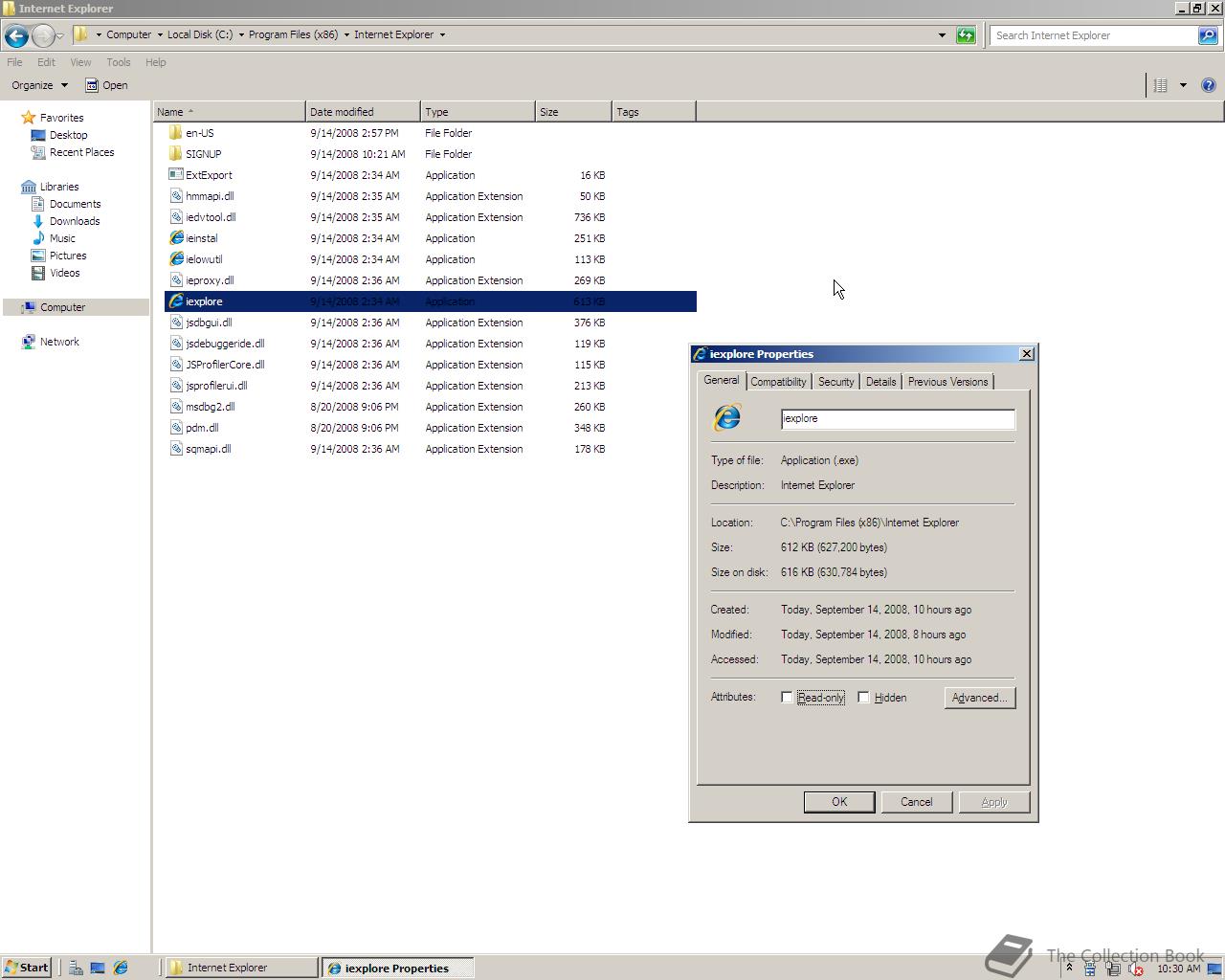Click the Back navigation arrow

point(15,36)
